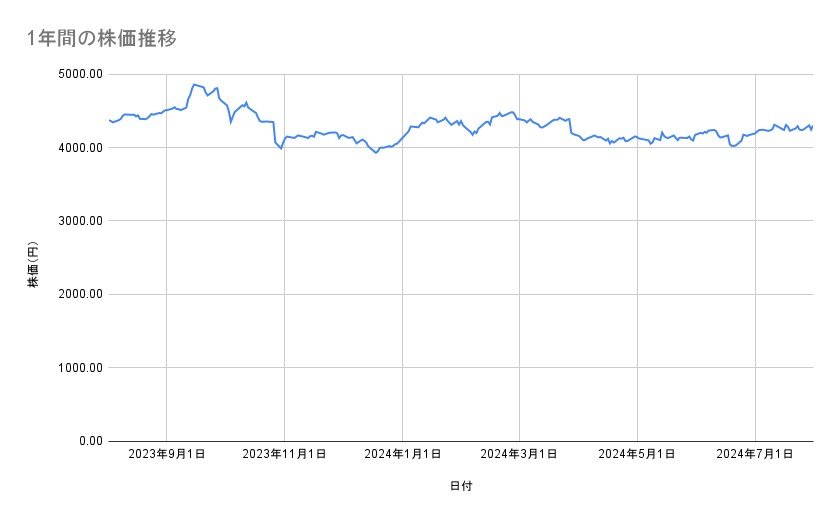Viewport: 839px width, 519px height.
Task: Click the rightmost end of the stock line
Action: [812, 126]
